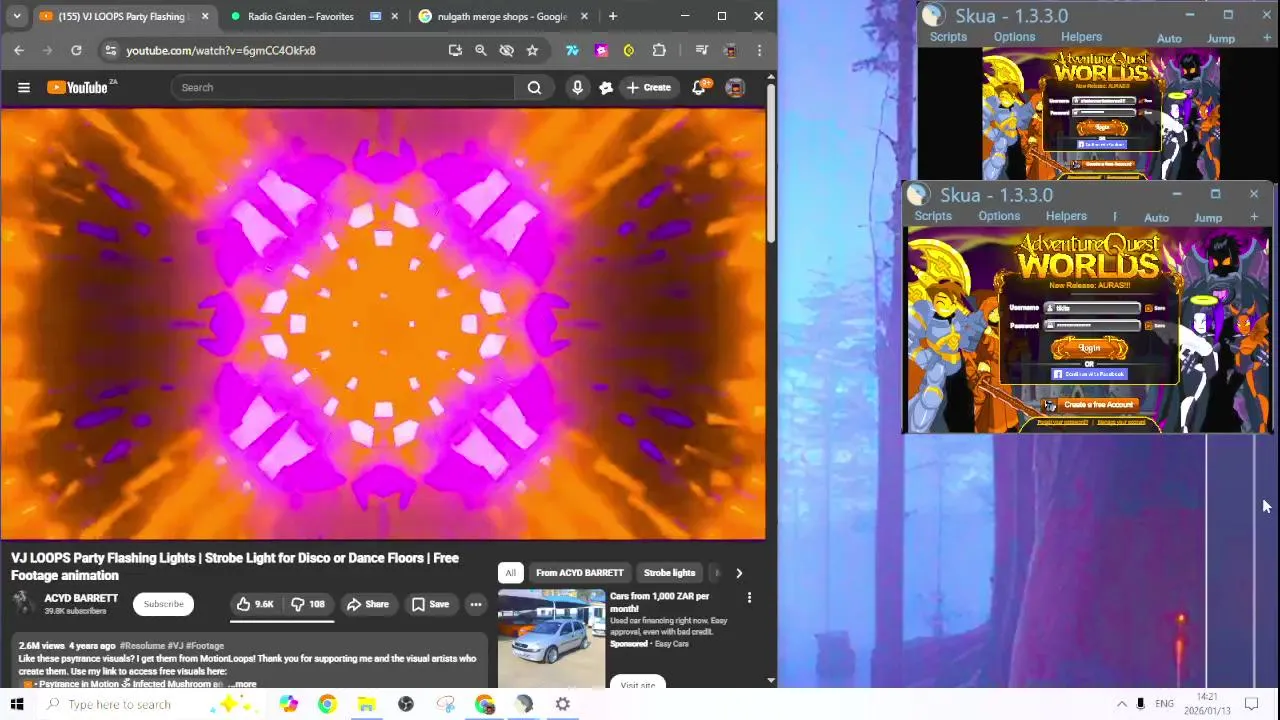Open ACYD BARRETT channel name link
This screenshot has width=1280, height=720.
coord(81,598)
